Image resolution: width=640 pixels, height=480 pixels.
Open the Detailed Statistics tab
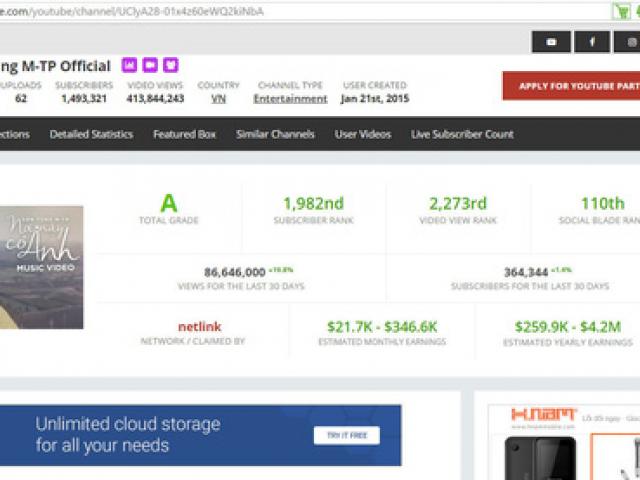[x=92, y=134]
